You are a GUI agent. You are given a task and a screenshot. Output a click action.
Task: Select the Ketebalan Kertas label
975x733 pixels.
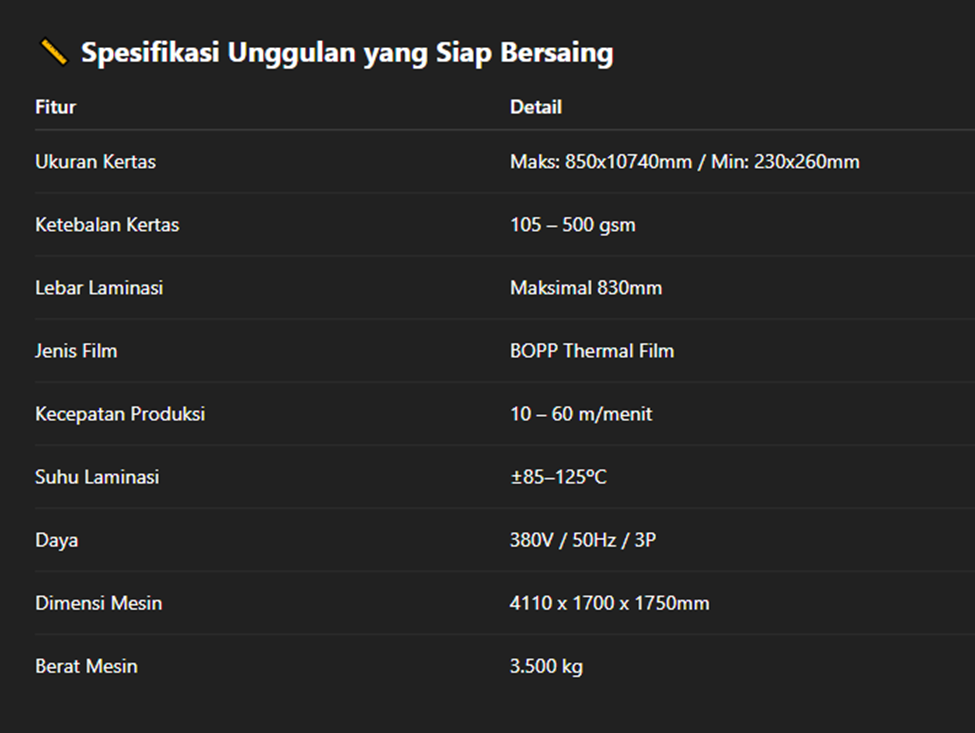click(x=107, y=224)
